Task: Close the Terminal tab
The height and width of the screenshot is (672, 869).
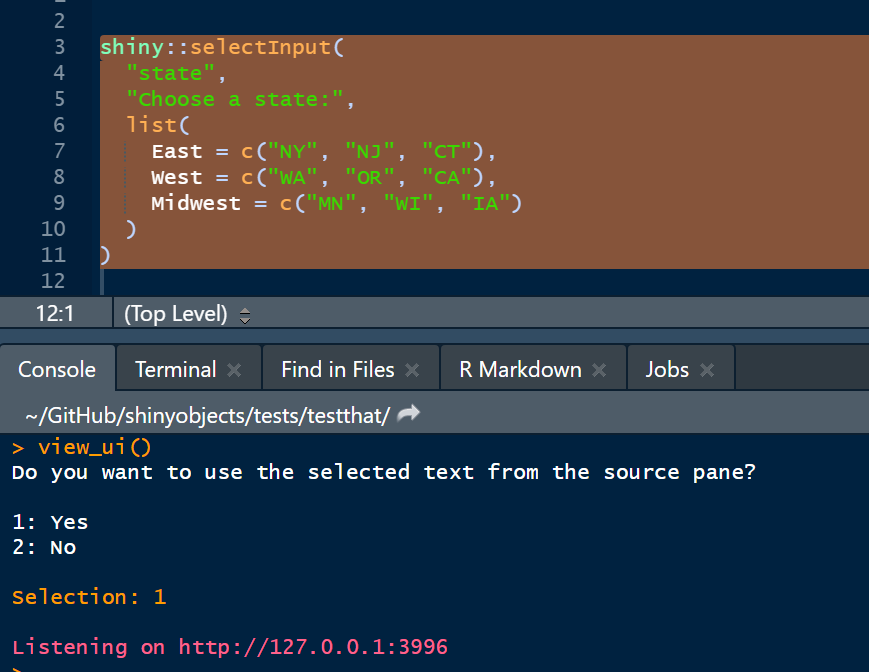Action: point(234,370)
